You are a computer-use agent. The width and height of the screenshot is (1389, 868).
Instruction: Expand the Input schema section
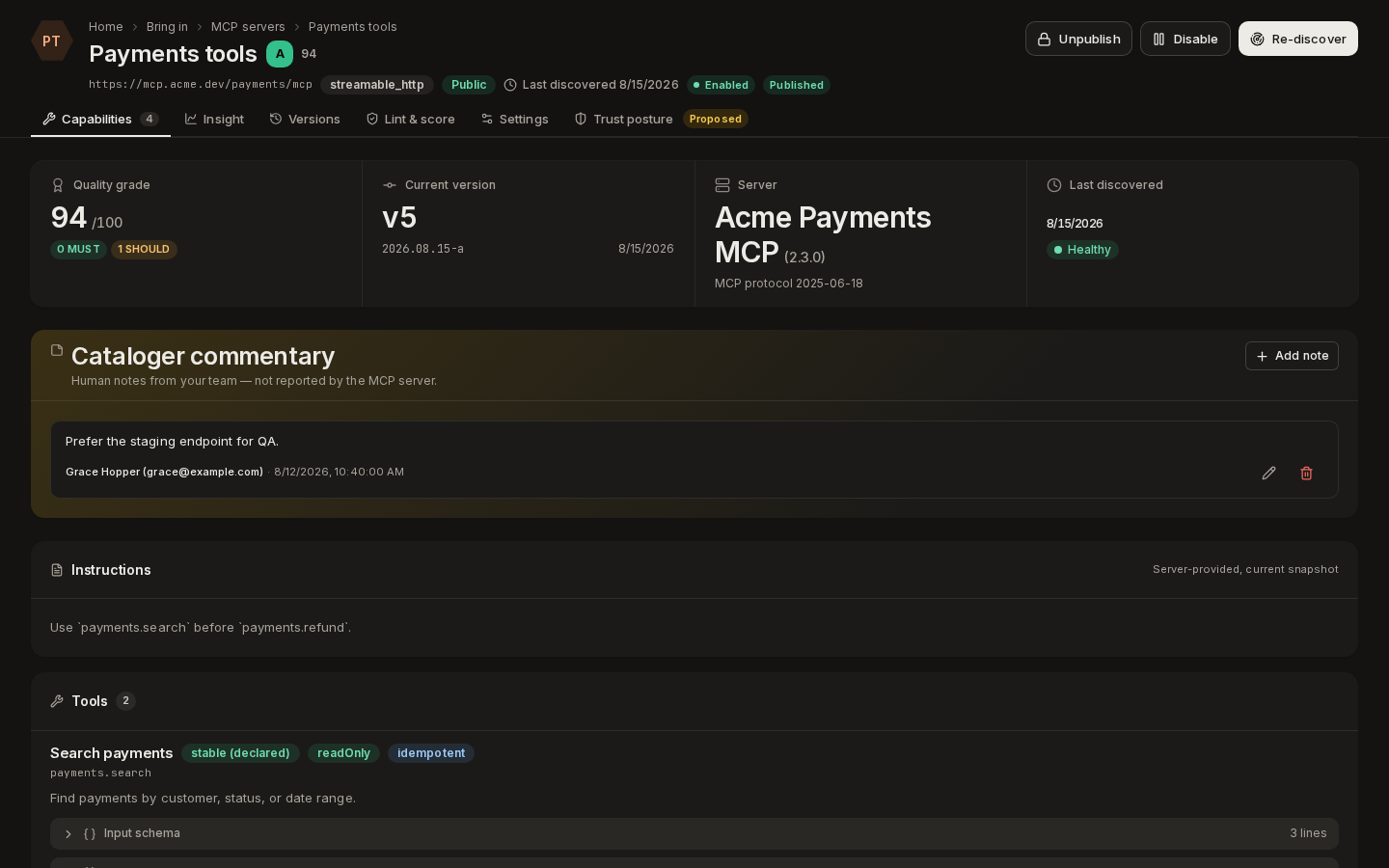pos(694,833)
